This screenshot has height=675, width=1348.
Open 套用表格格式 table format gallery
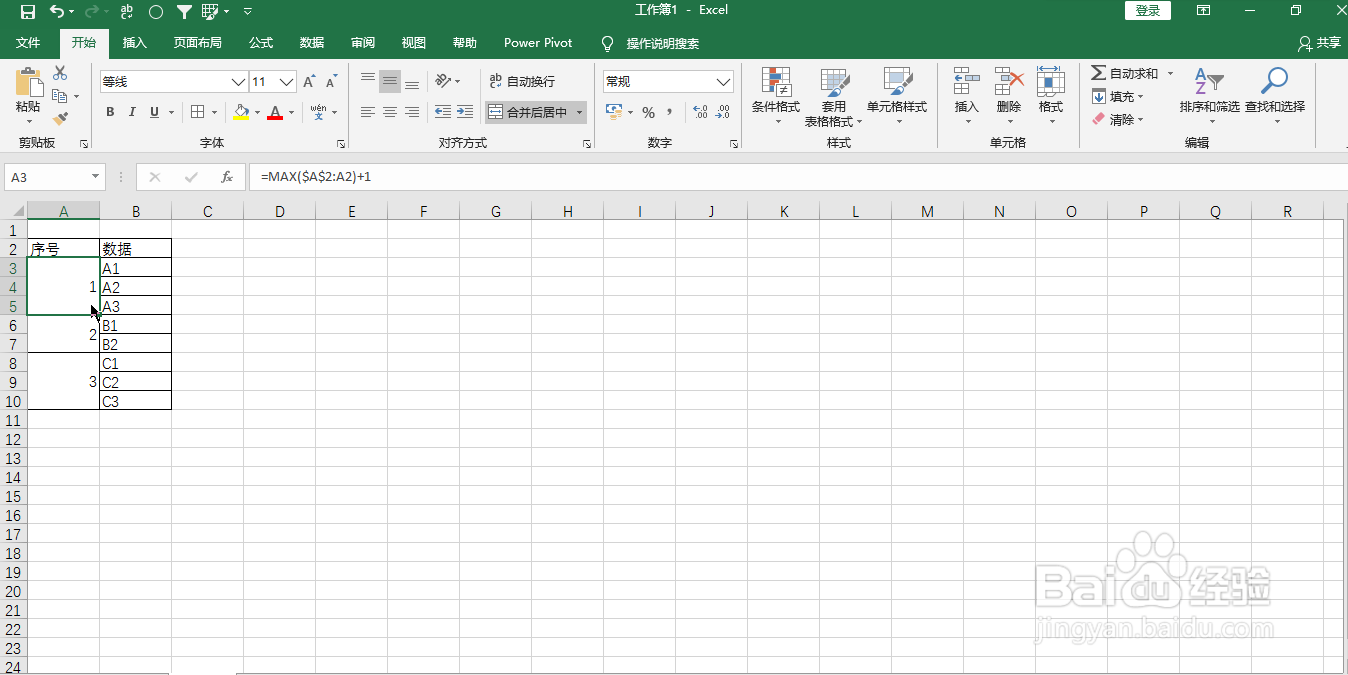(x=834, y=96)
